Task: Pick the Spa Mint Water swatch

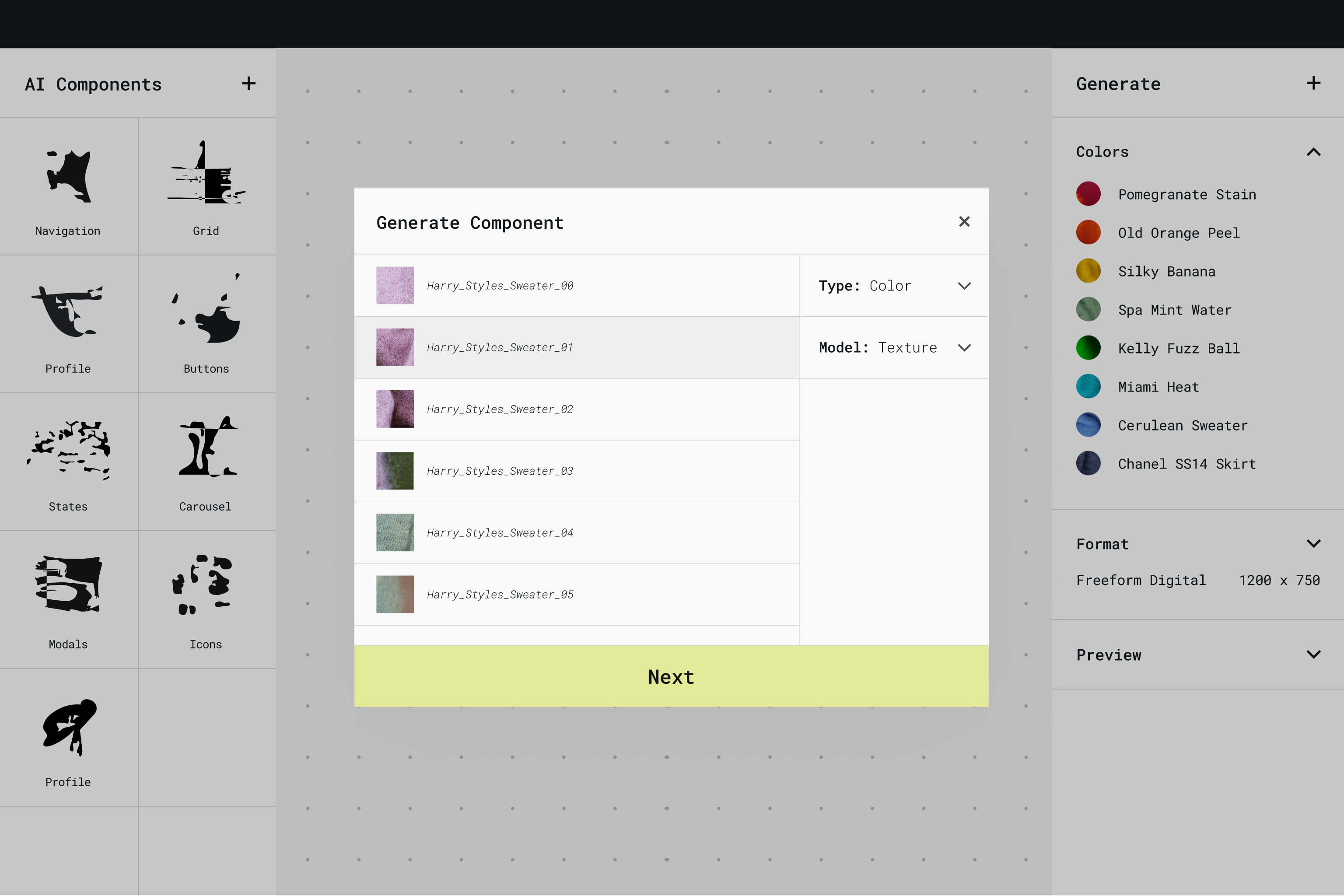Action: pyautogui.click(x=1088, y=310)
